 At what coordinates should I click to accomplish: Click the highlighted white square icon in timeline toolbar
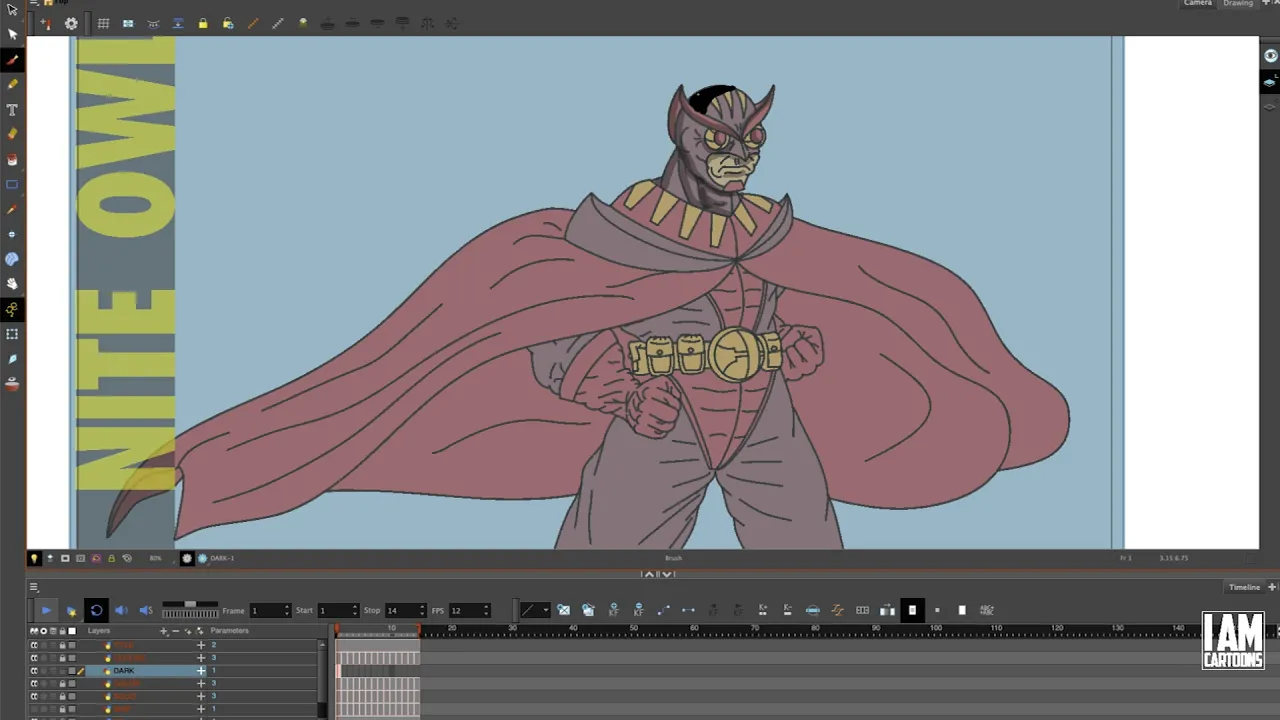pyautogui.click(x=912, y=610)
